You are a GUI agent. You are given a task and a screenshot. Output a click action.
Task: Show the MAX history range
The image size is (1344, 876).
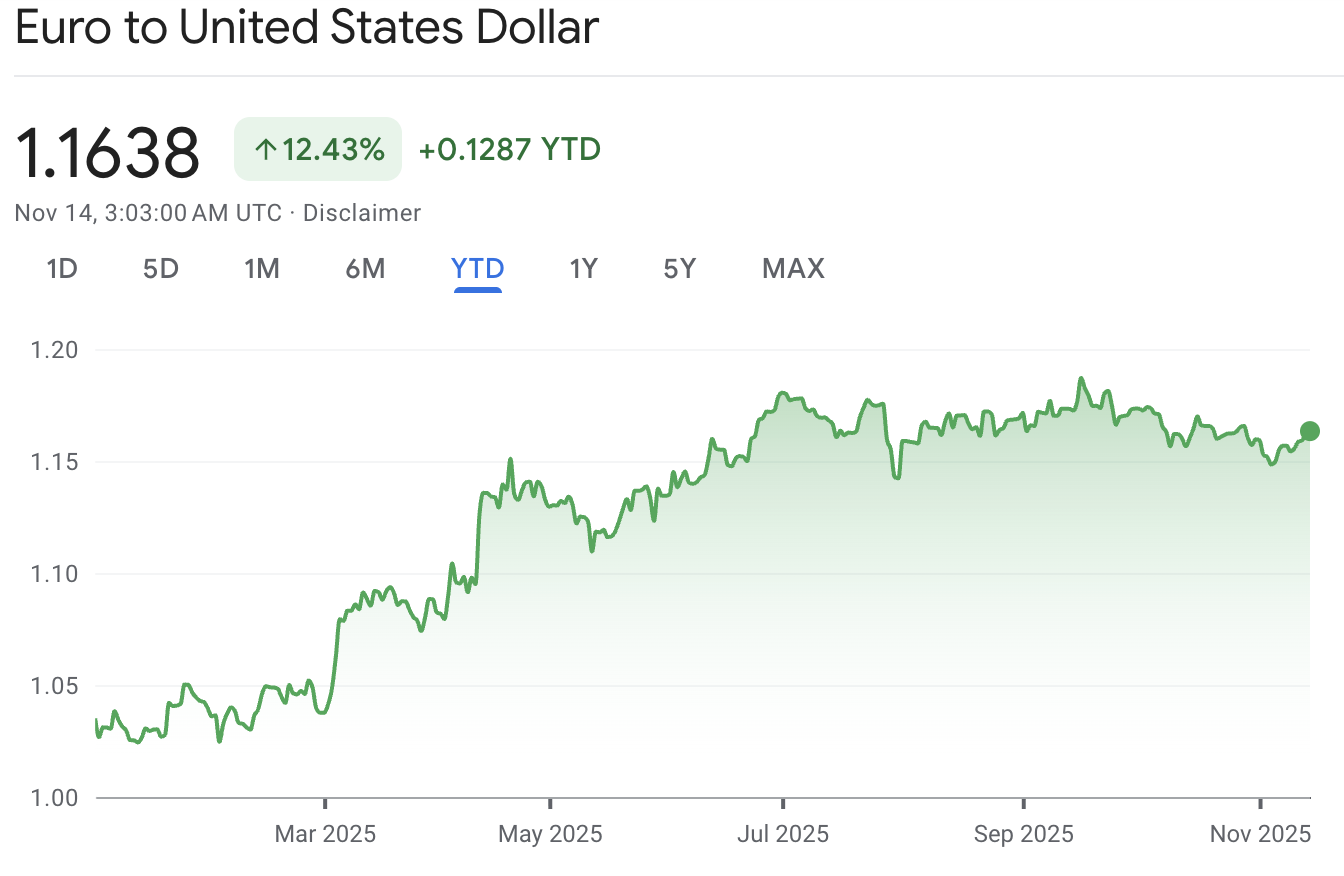(793, 268)
